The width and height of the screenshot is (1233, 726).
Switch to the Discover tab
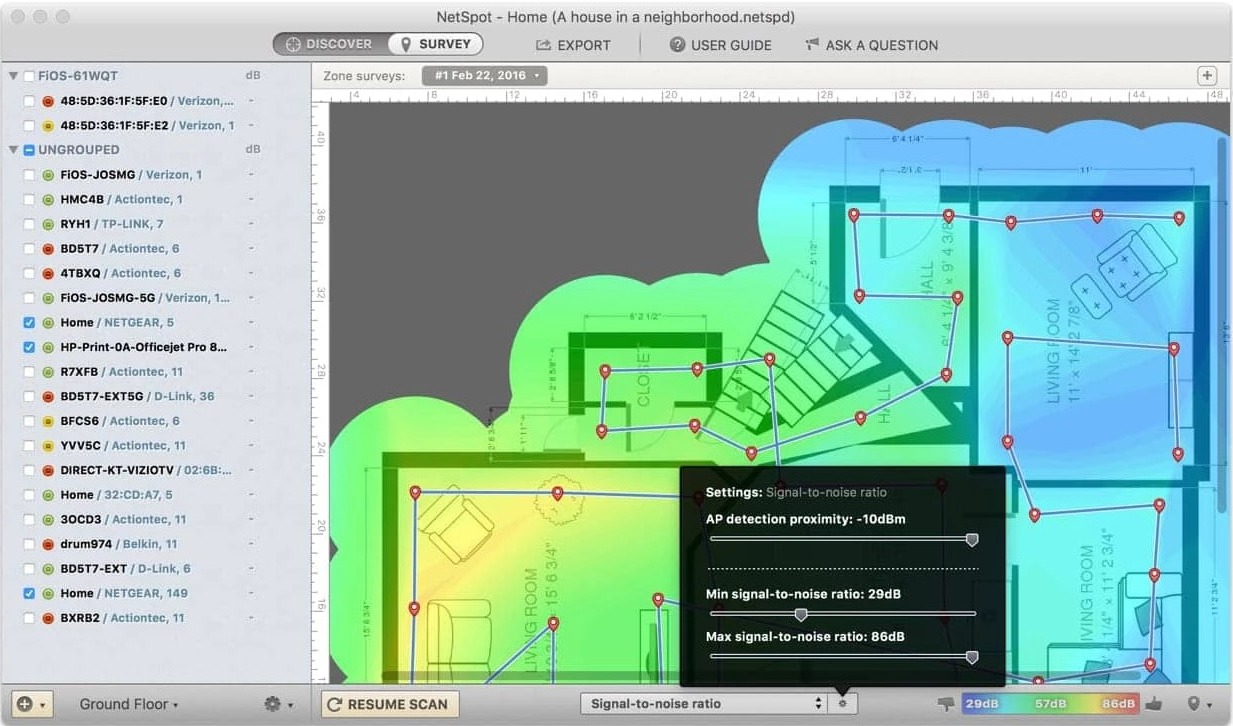pyautogui.click(x=329, y=44)
